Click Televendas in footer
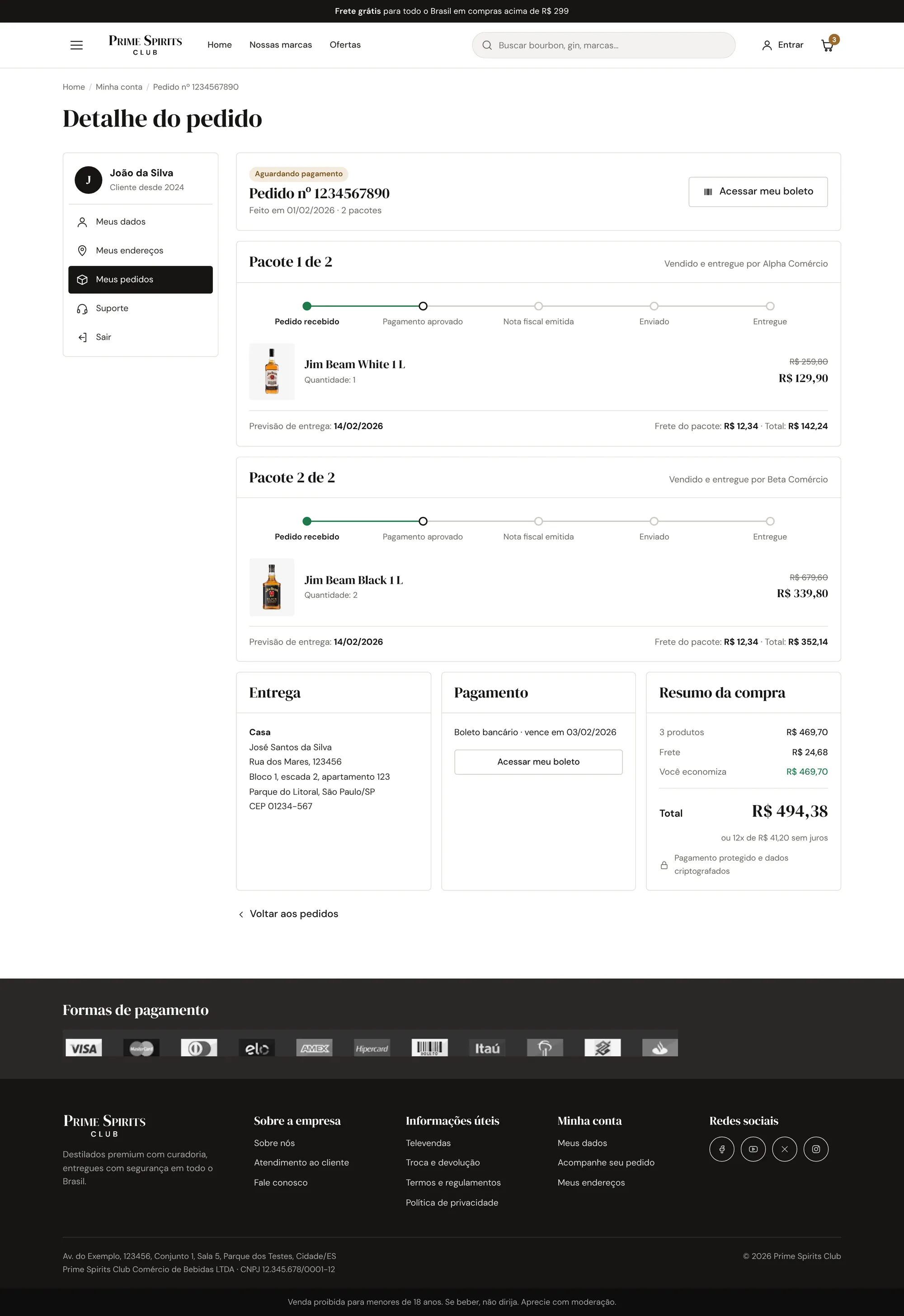 [428, 1143]
